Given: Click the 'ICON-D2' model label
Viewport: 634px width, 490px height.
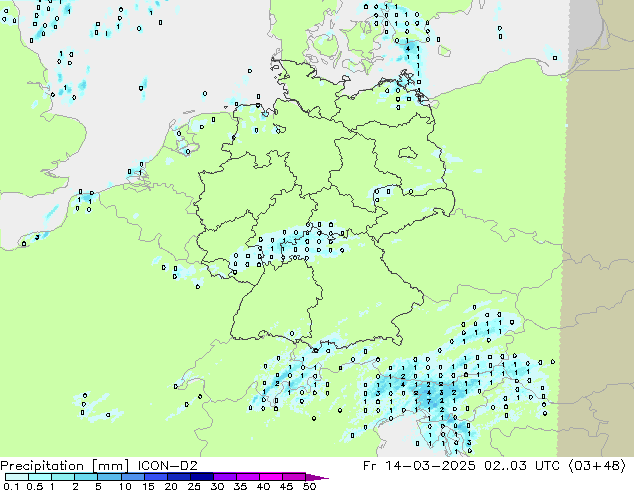Looking at the screenshot, I should 167,466.
